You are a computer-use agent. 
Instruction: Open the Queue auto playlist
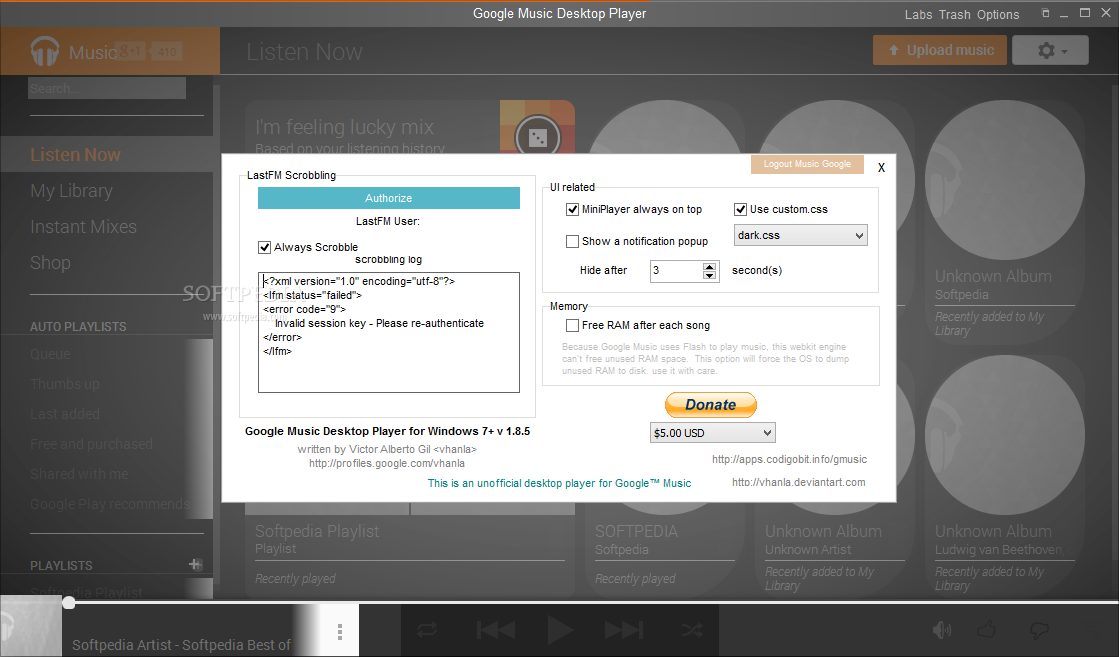coord(50,354)
